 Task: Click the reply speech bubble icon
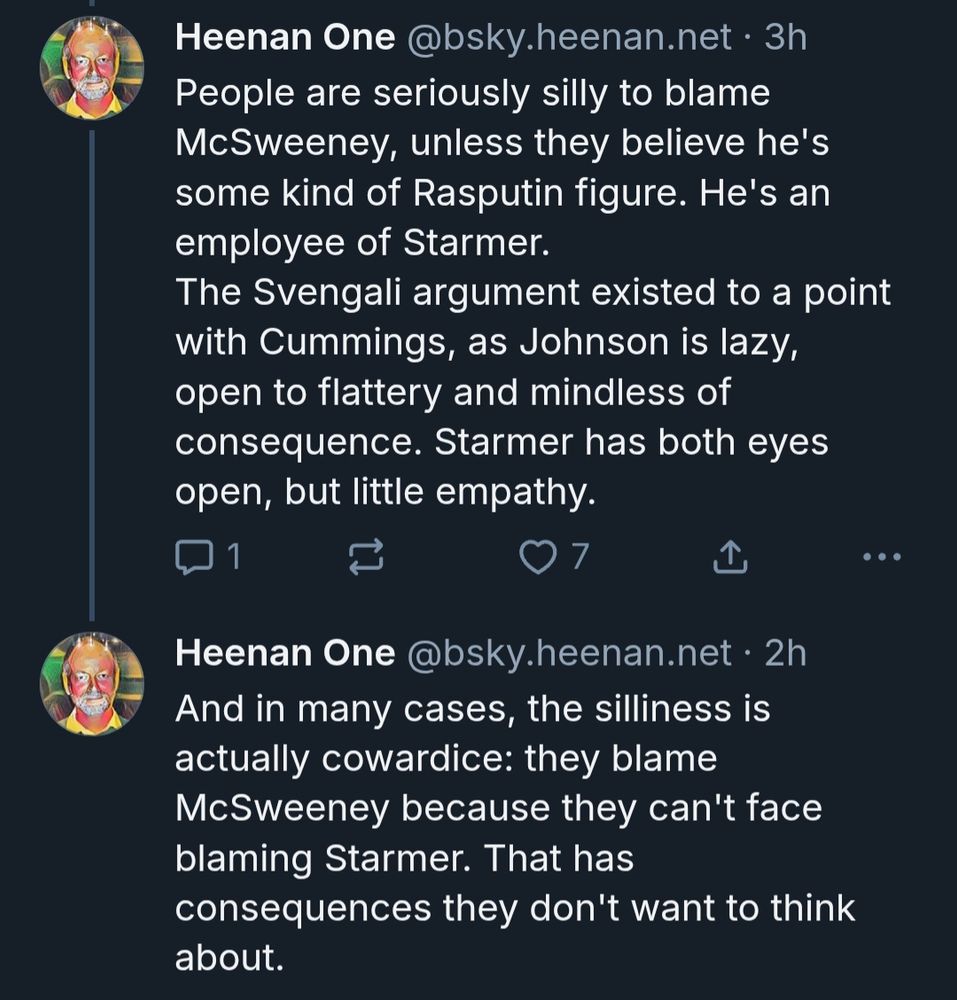tap(190, 557)
